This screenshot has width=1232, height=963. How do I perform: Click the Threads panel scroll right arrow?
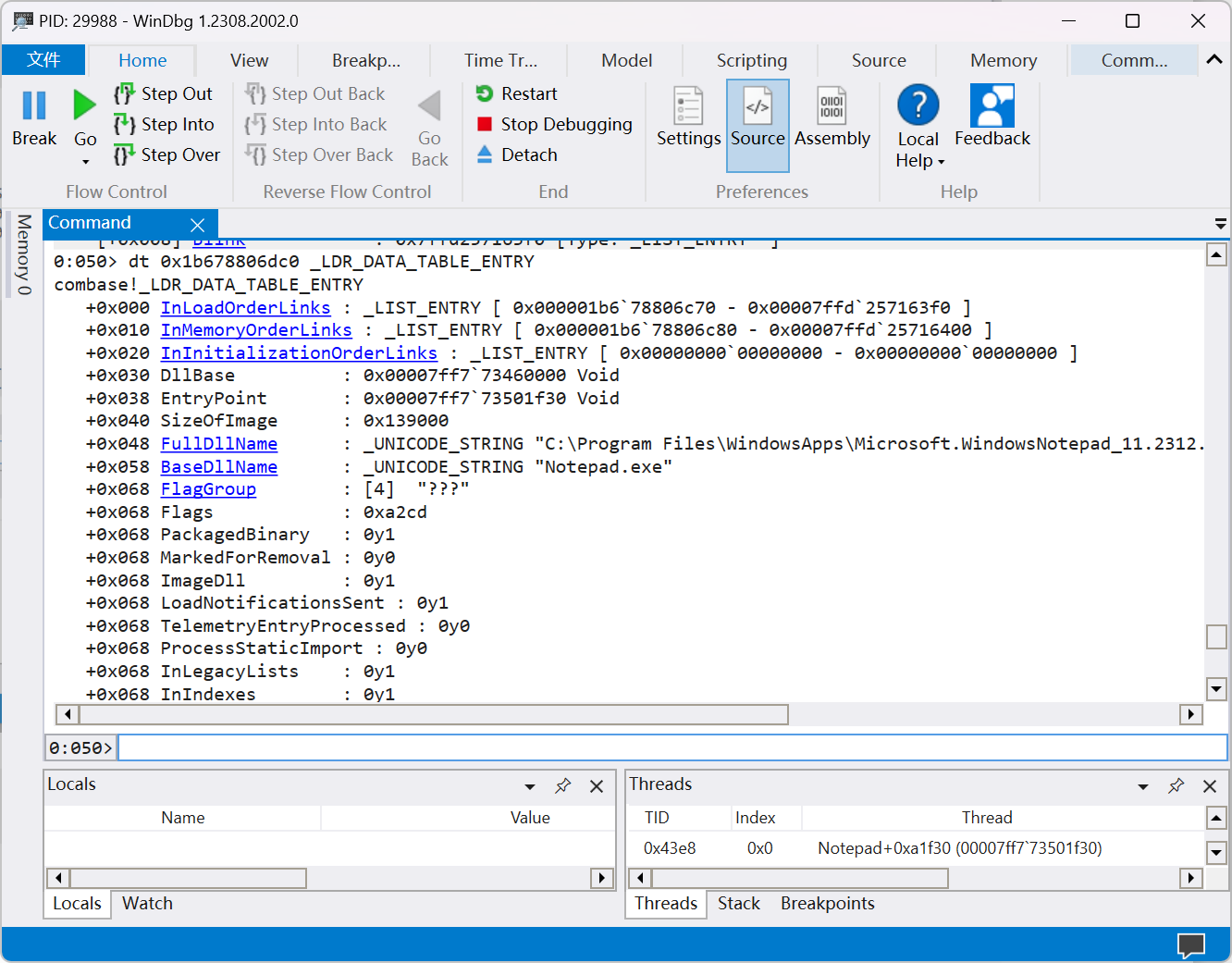(1191, 878)
